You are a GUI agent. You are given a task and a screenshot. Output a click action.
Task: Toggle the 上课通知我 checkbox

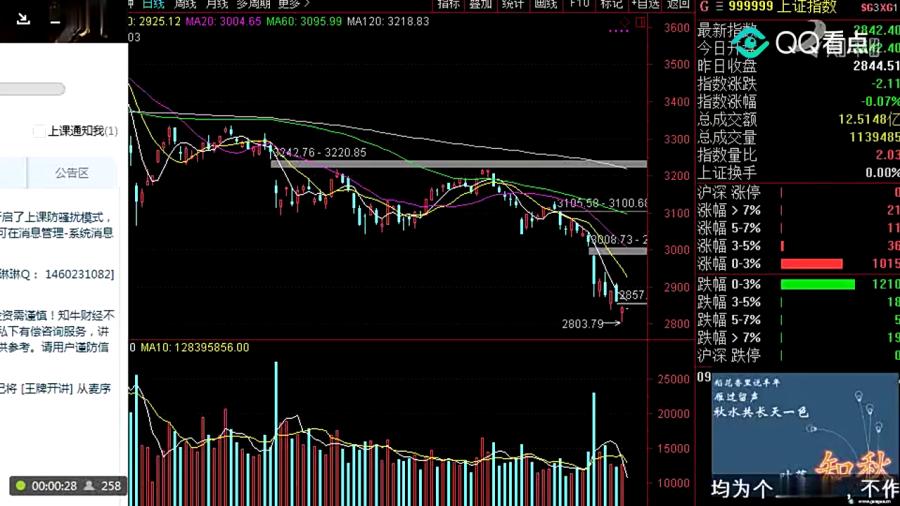[39, 131]
